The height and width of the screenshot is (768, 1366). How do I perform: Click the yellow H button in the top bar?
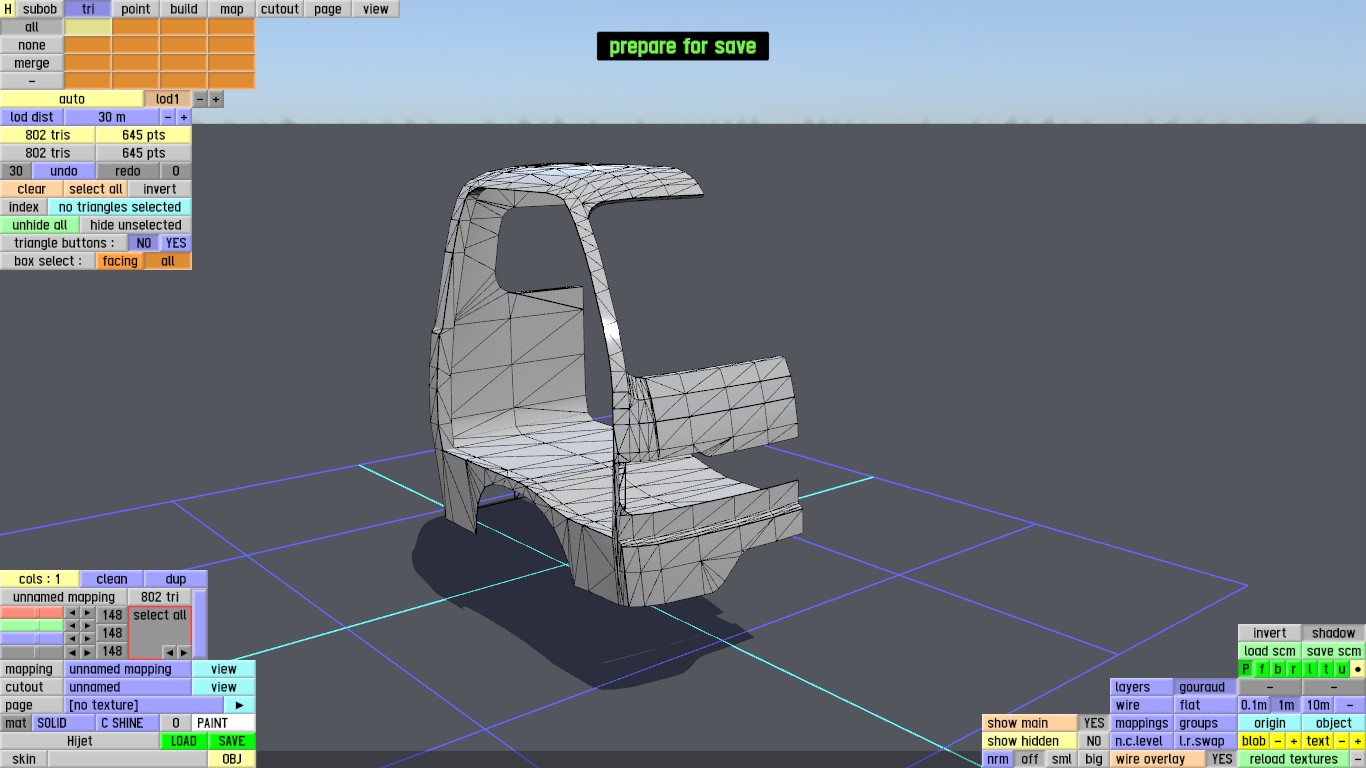pyautogui.click(x=8, y=9)
